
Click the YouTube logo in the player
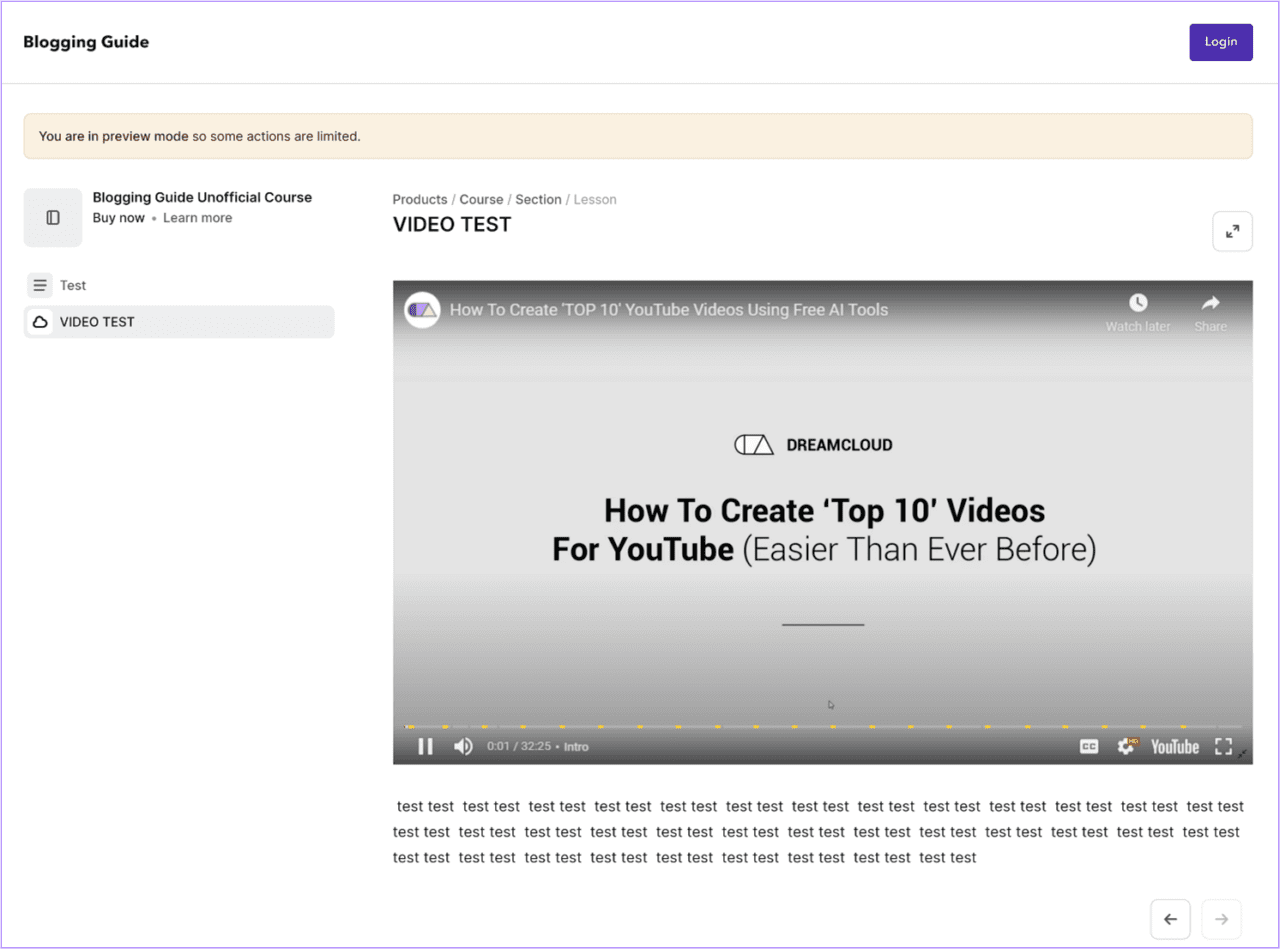click(x=1174, y=746)
